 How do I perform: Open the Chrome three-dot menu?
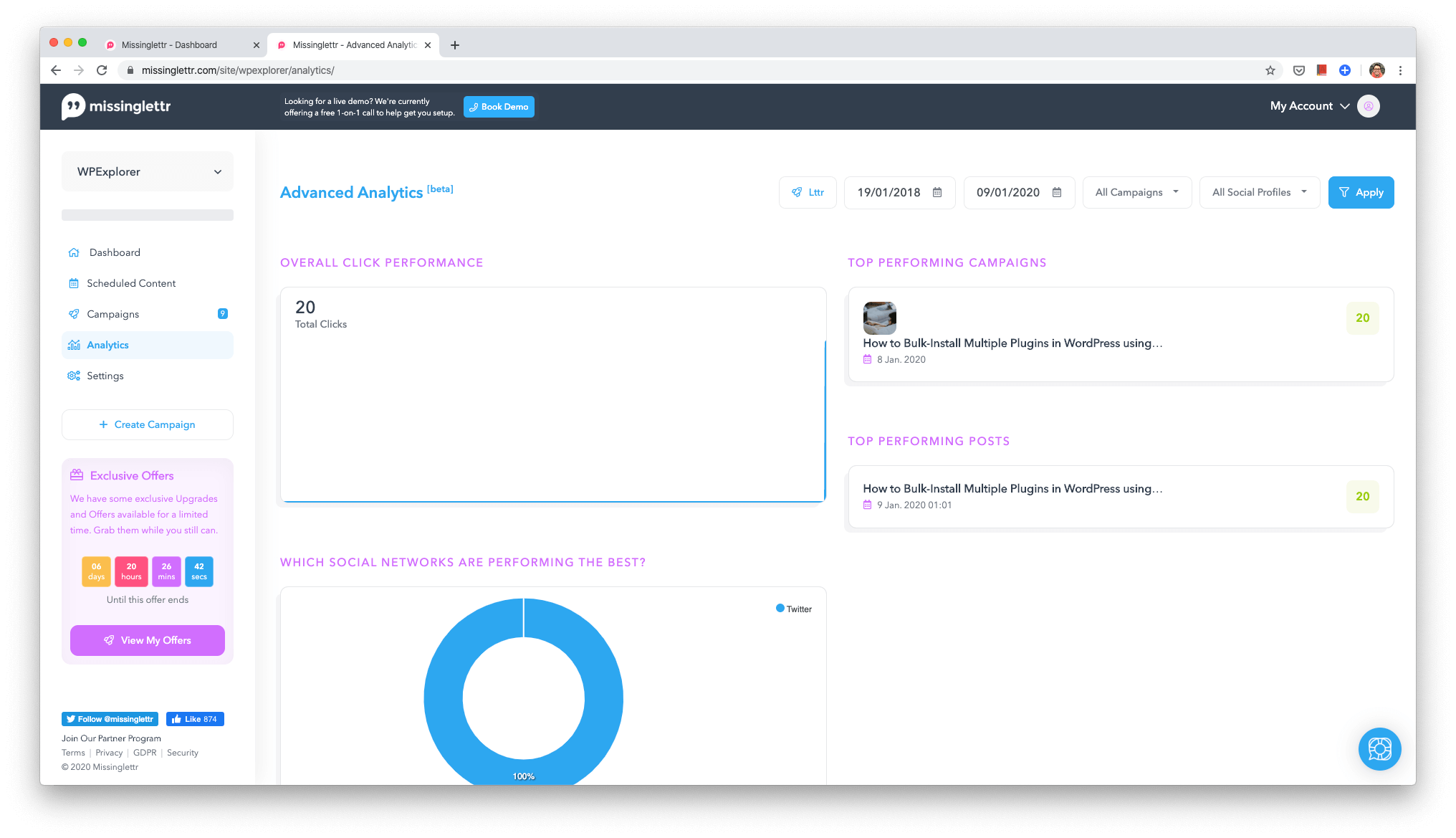coord(1400,70)
